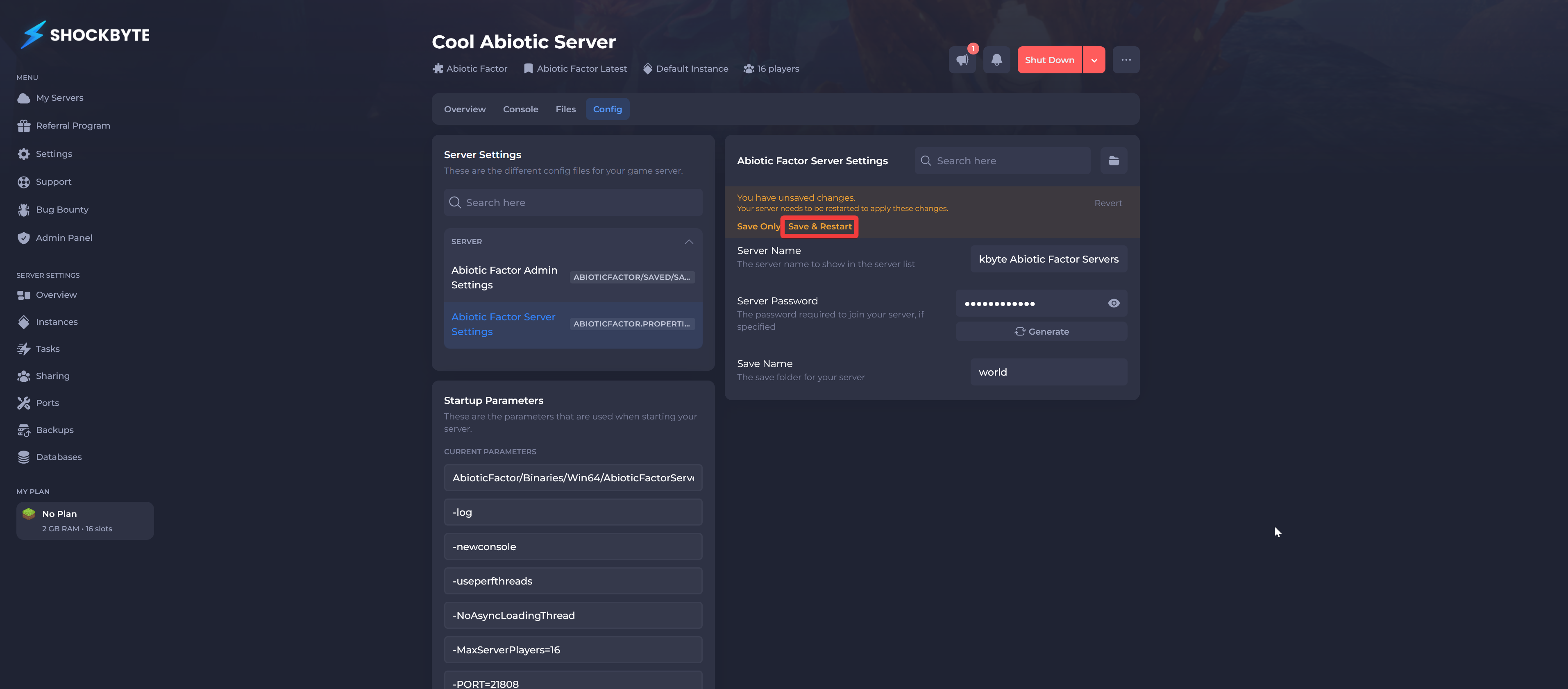The height and width of the screenshot is (689, 1568).
Task: Click Revert to discard unsaved changes
Action: pos(1108,203)
